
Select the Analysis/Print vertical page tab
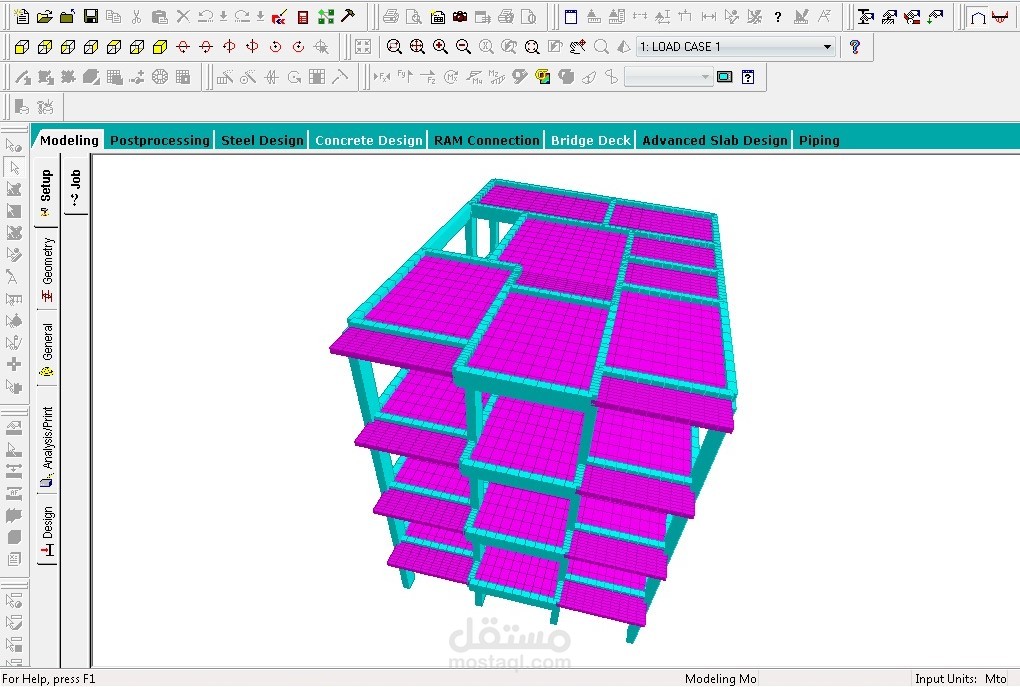[x=47, y=446]
